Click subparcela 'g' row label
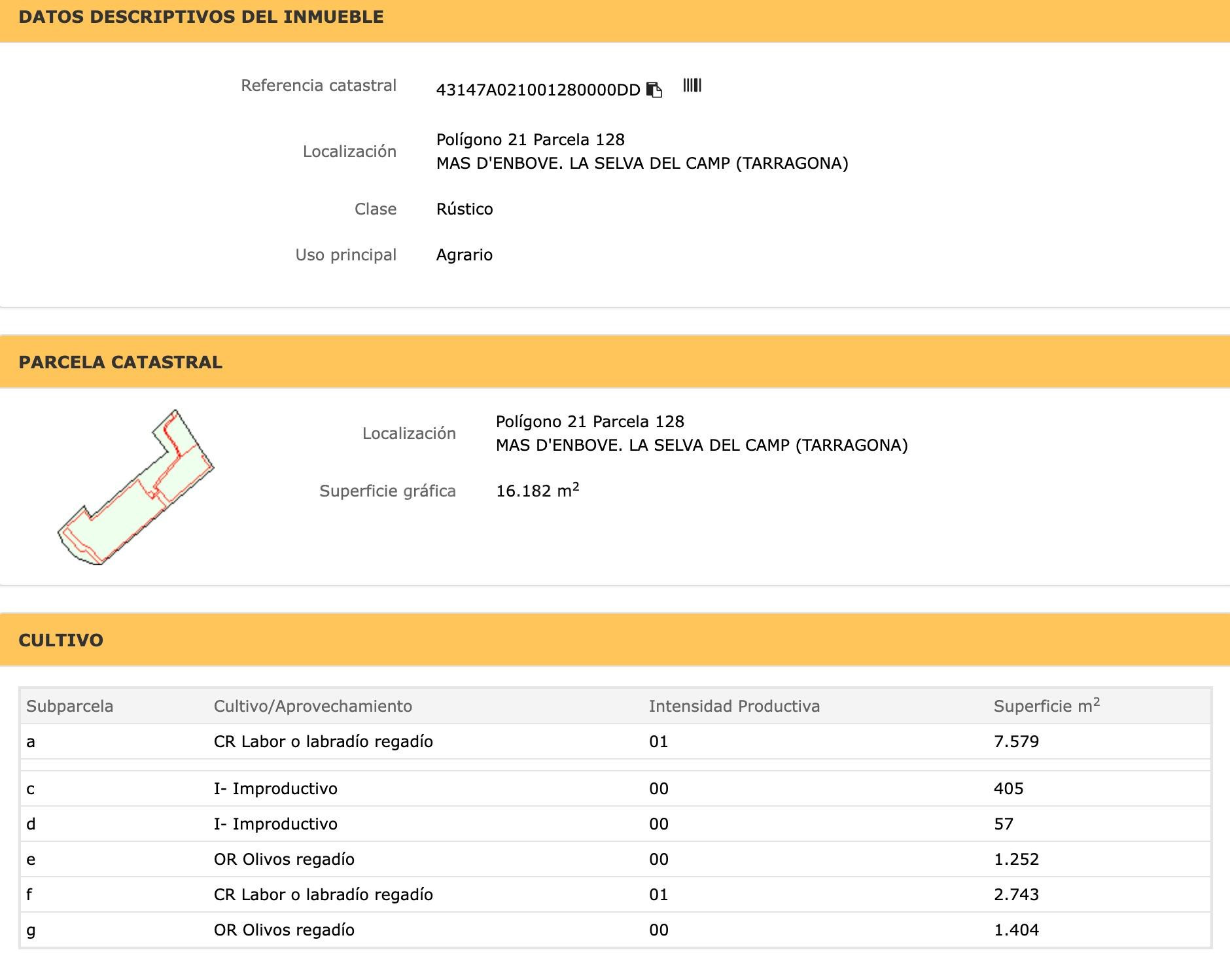The image size is (1230, 980). [x=31, y=930]
